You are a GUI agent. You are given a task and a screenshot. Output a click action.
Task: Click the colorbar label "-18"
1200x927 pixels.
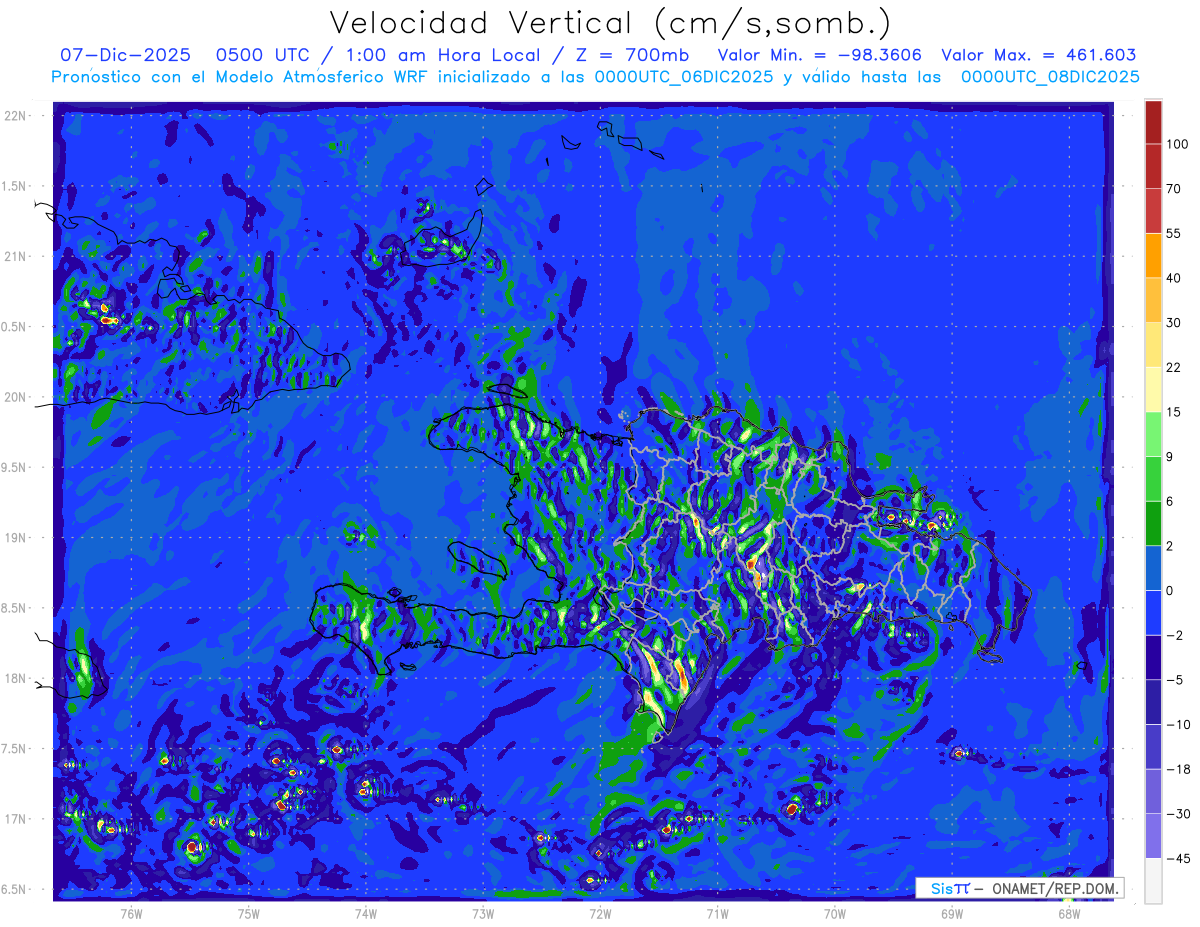[x=1177, y=770]
